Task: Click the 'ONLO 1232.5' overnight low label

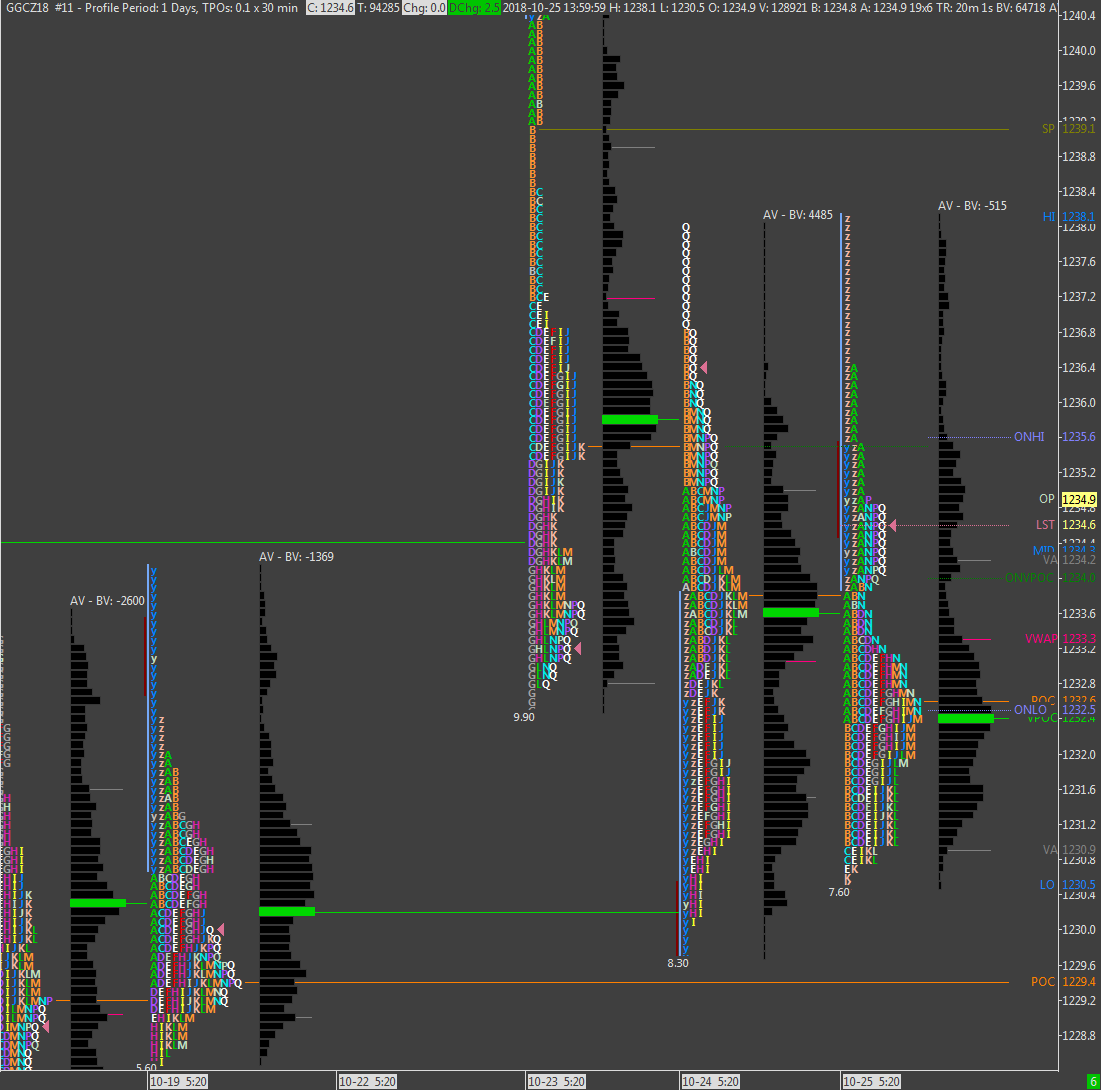Action: click(1054, 710)
